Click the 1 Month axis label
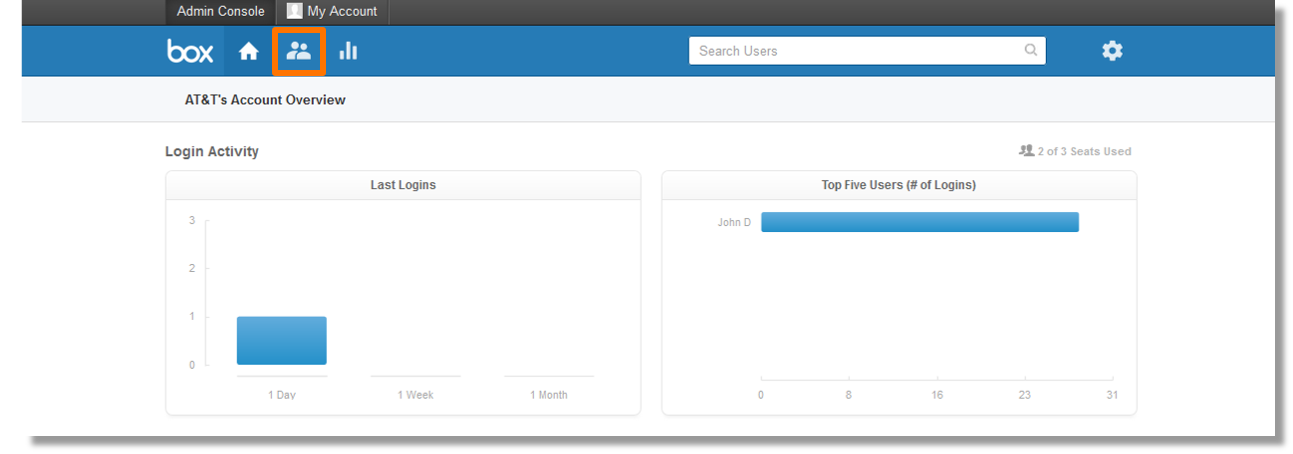Screen dimensions: 1293x454 pyautogui.click(x=549, y=395)
